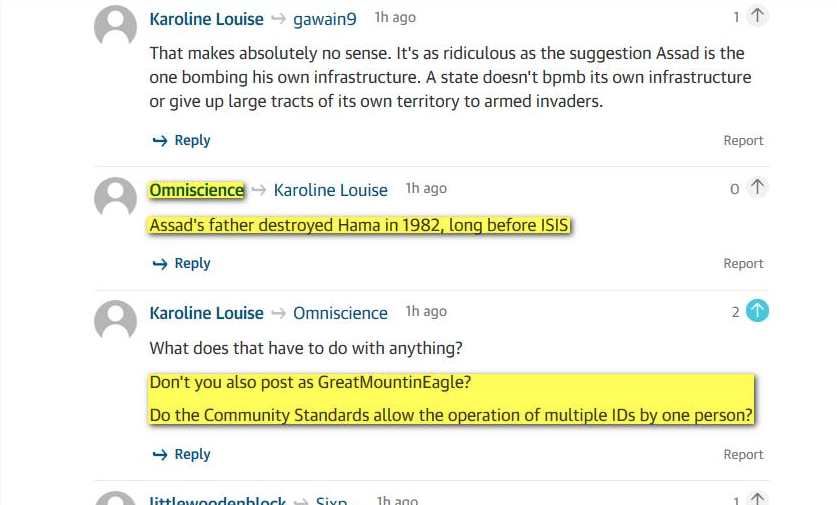Upvote the Omniscience comment about Hama
837x505 pixels.
coord(757,187)
